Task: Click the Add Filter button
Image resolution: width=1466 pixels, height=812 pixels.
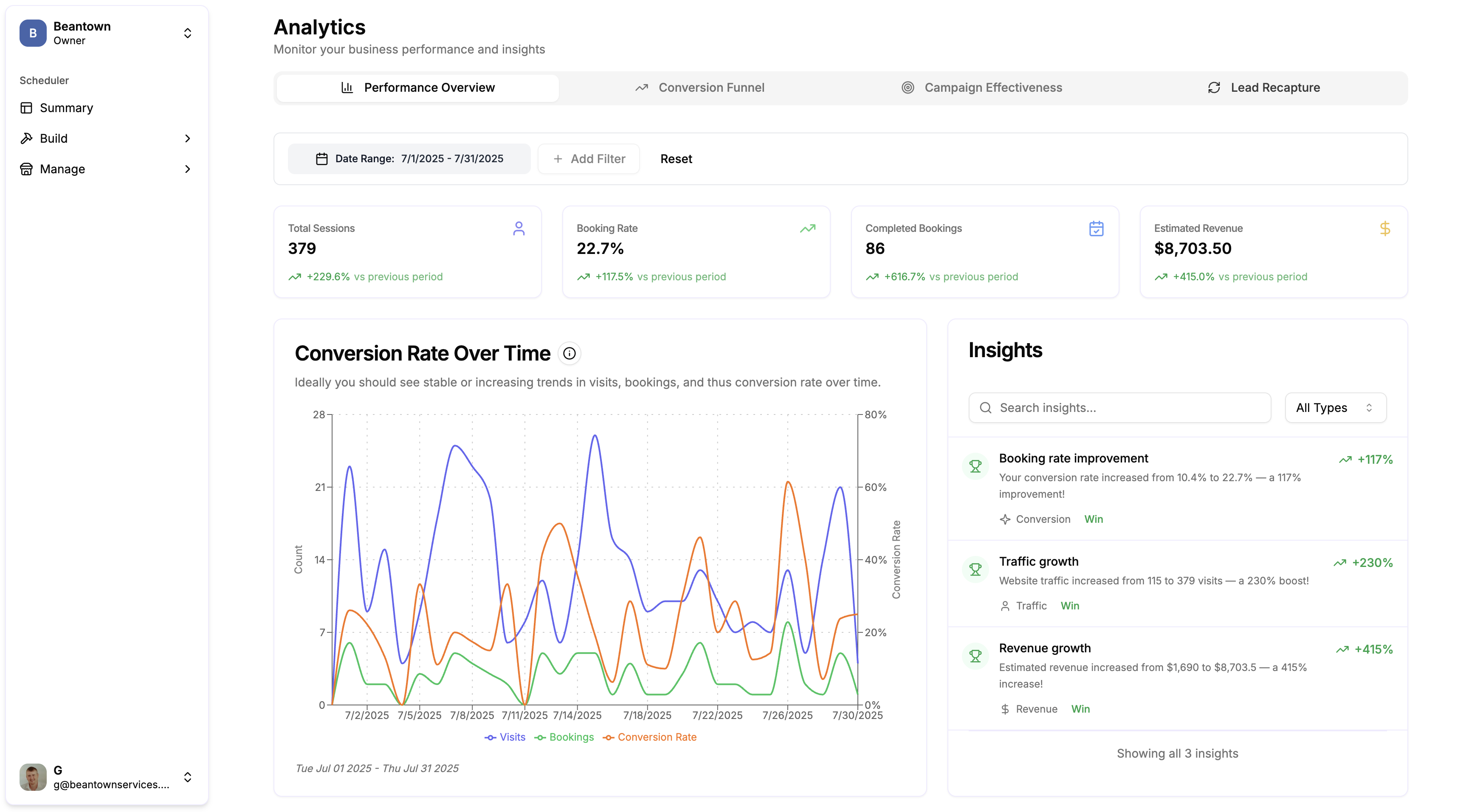Action: tap(589, 159)
